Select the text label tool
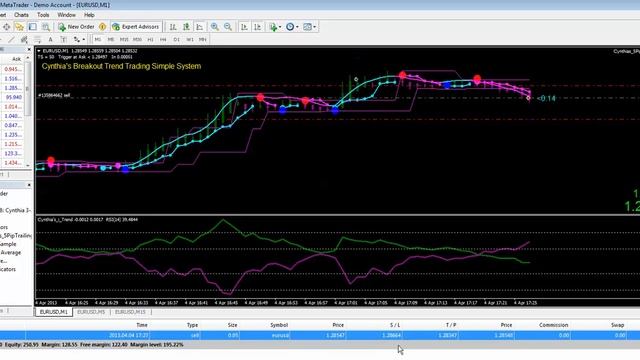 coord(63,40)
